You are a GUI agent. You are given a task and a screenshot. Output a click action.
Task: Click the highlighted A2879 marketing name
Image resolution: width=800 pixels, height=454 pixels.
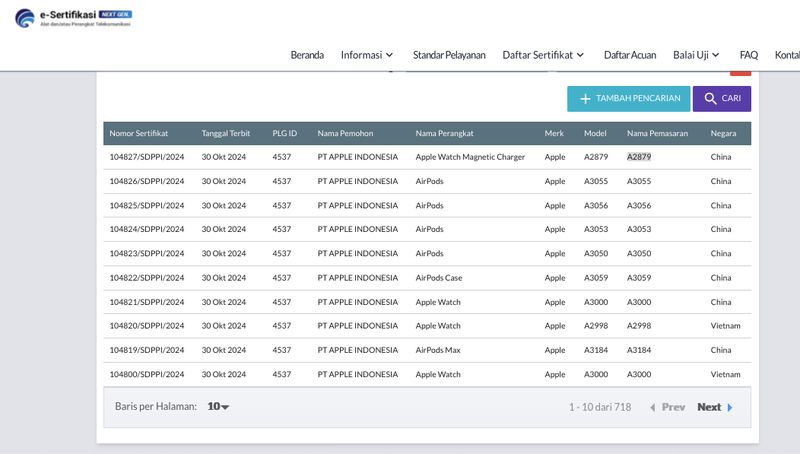pos(639,157)
